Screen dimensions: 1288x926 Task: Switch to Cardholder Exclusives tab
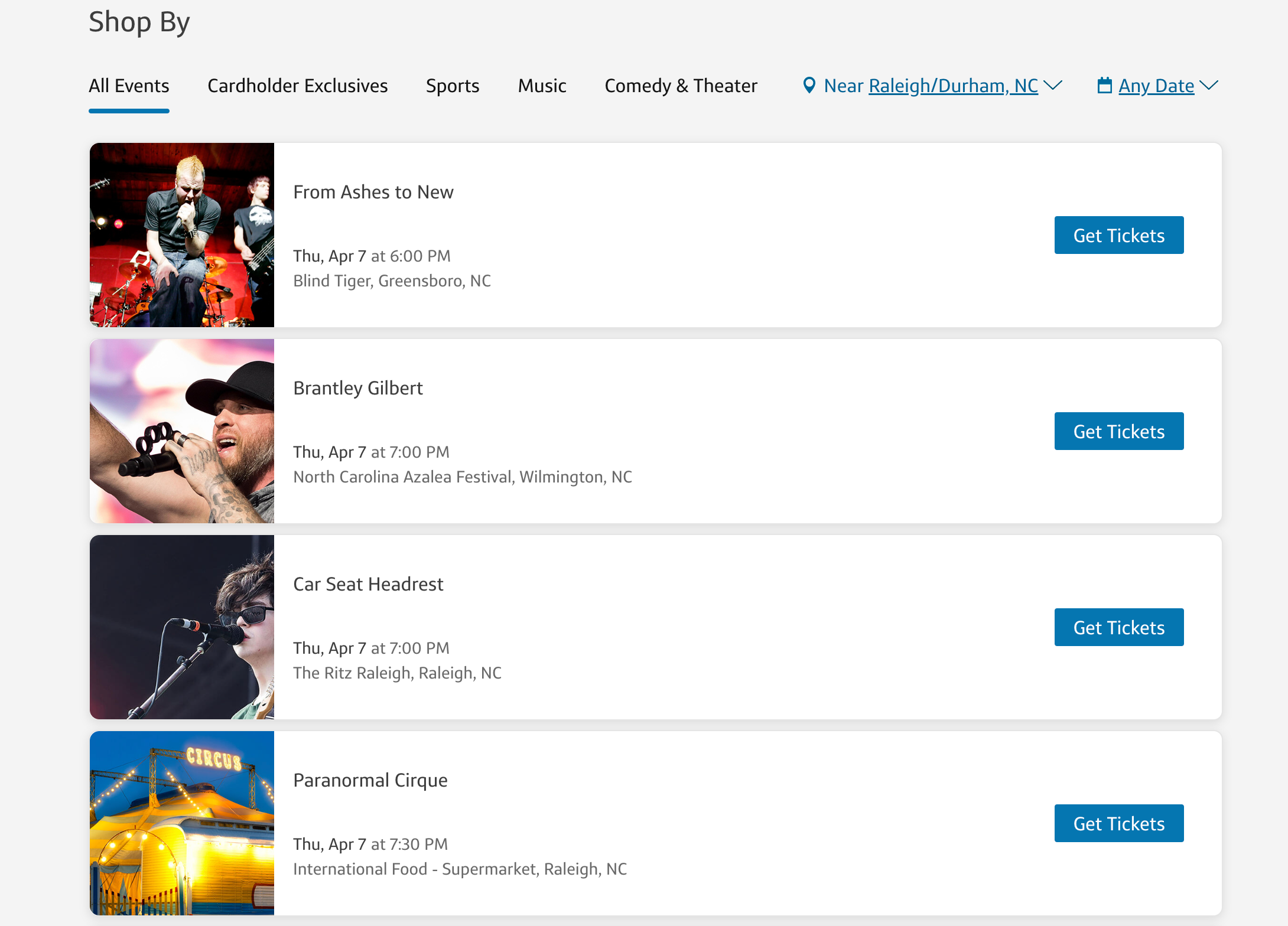tap(297, 86)
